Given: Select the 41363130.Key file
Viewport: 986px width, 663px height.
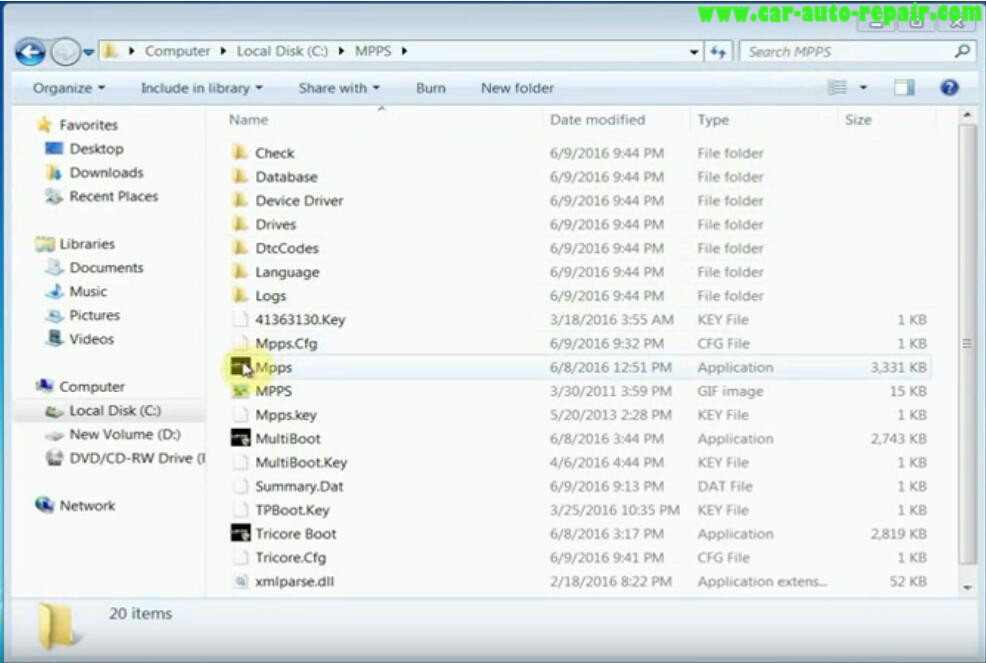Looking at the screenshot, I should (300, 320).
